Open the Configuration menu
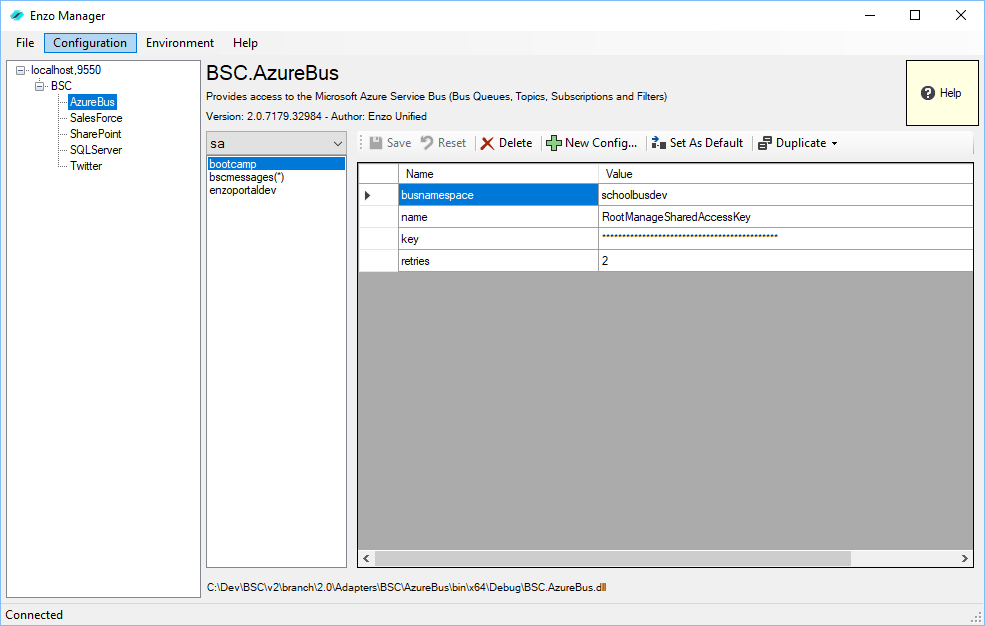This screenshot has height=626, width=985. tap(90, 43)
